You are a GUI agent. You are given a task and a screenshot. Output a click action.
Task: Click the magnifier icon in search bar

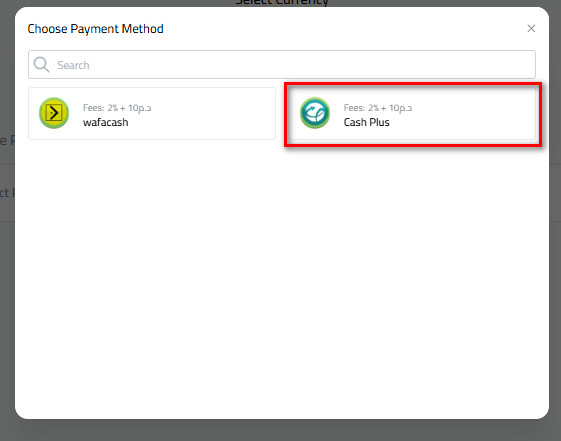[41, 65]
